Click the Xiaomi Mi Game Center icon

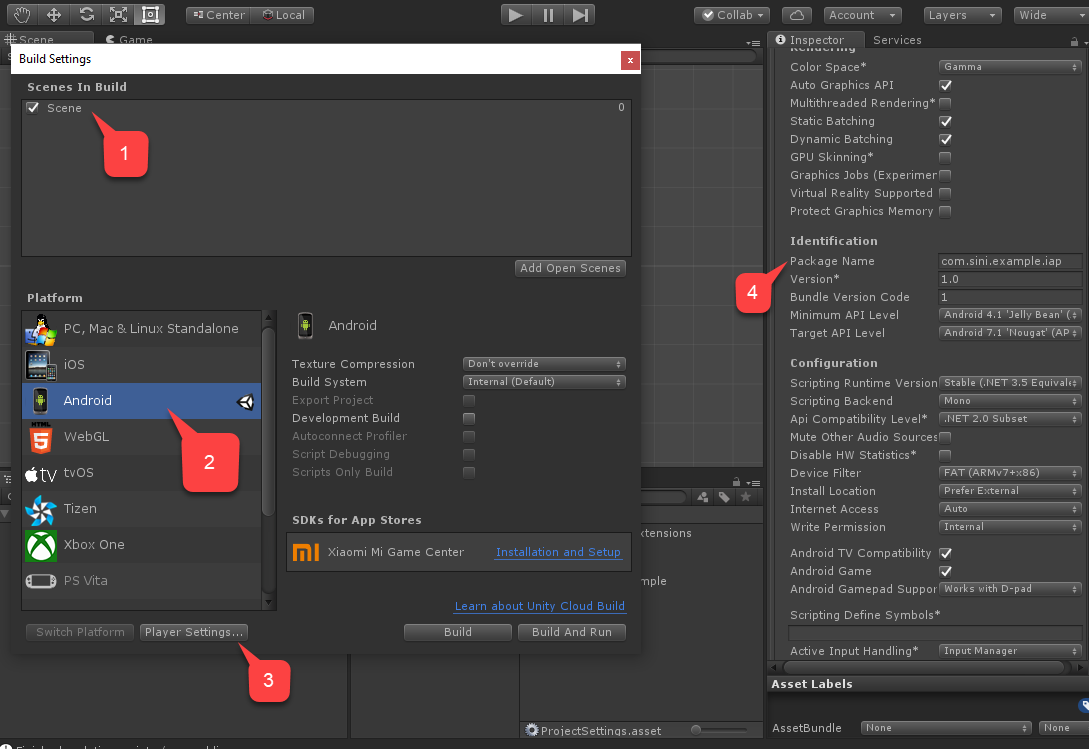pyautogui.click(x=306, y=551)
